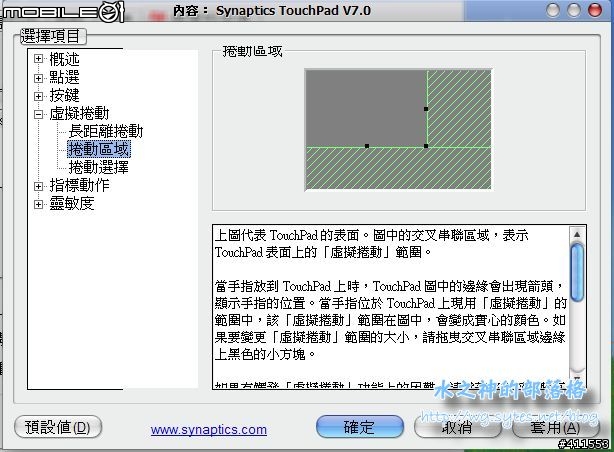Screen dimensions: 614x452
Task: Expand the 按鍵 tree node
Action: (x=38, y=96)
